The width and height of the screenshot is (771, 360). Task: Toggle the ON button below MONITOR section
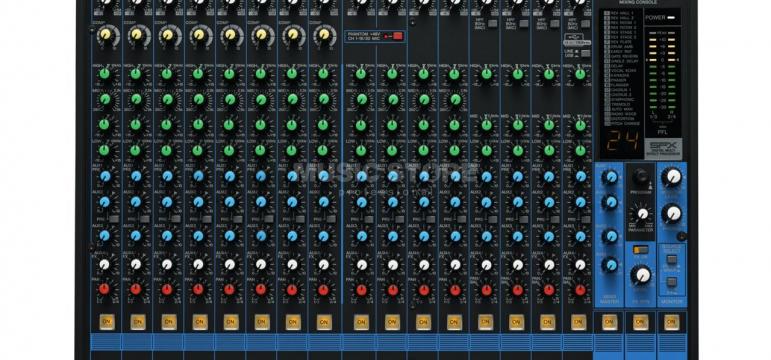tap(671, 322)
